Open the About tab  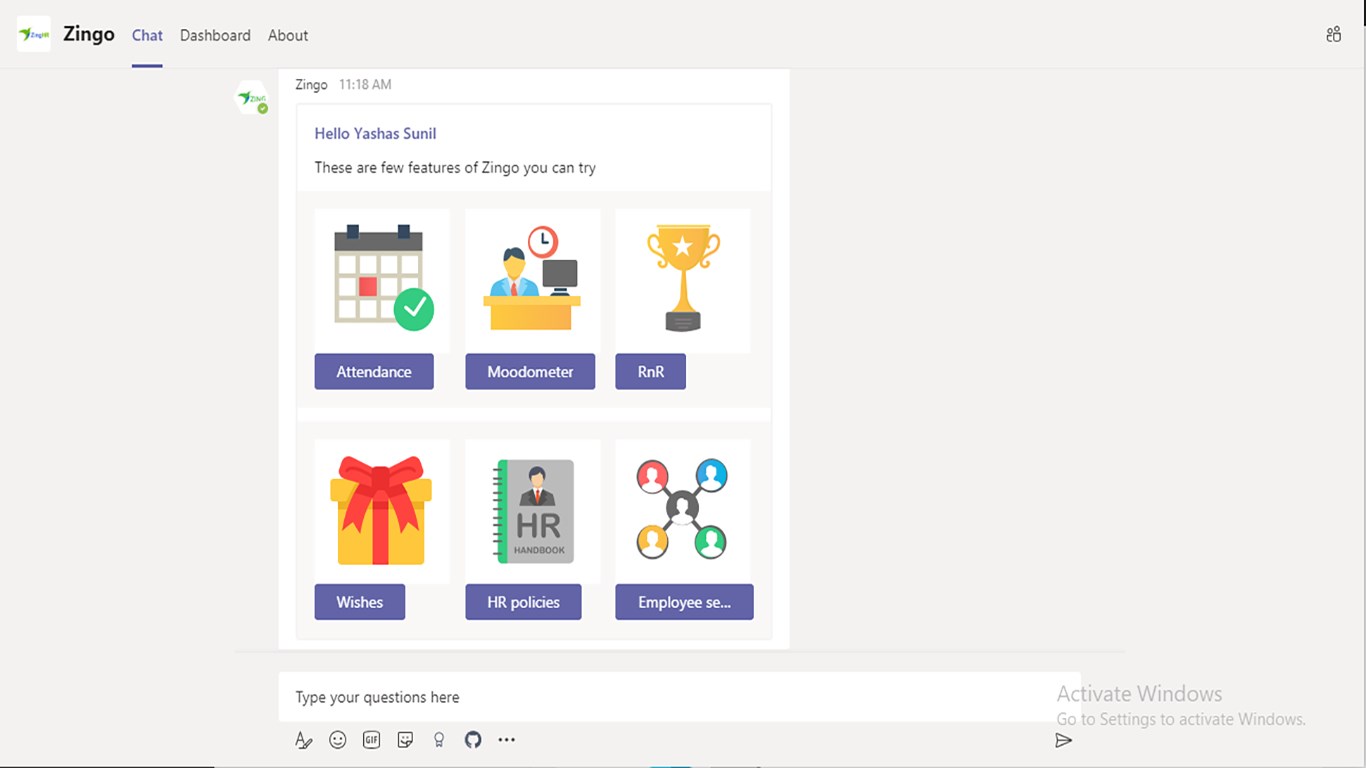pyautogui.click(x=288, y=35)
